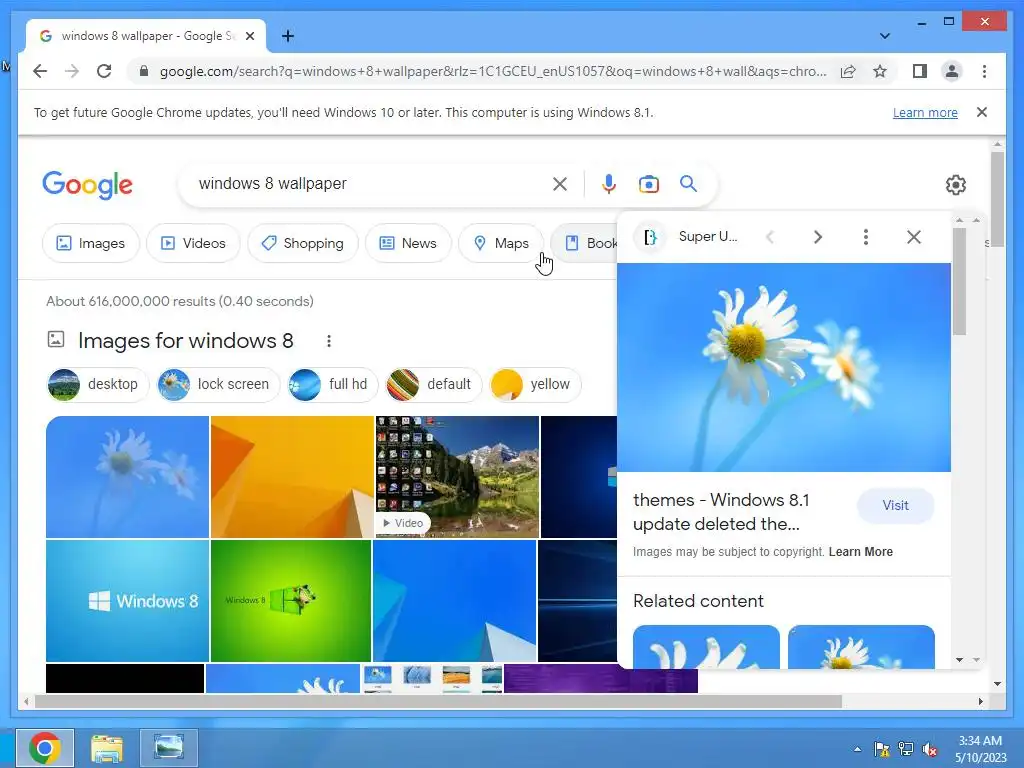This screenshot has height=768, width=1024.
Task: Open the picture app taskbar icon
Action: pyautogui.click(x=168, y=748)
